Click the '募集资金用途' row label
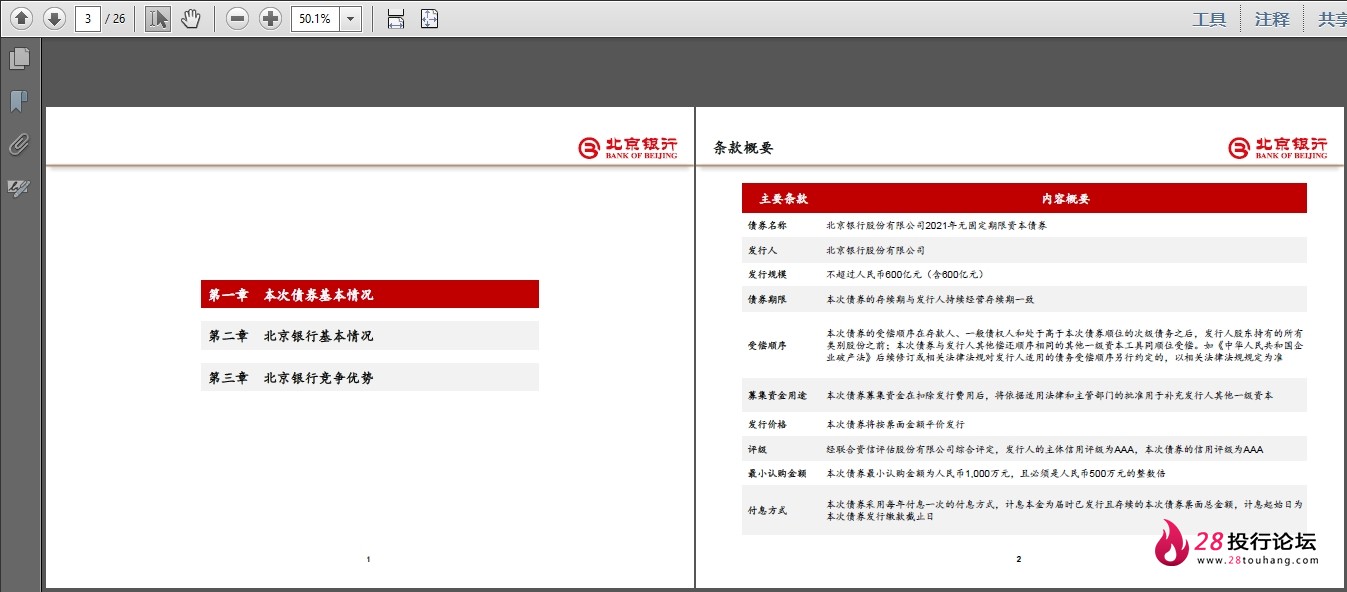Image resolution: width=1347 pixels, height=592 pixels. tap(777, 395)
